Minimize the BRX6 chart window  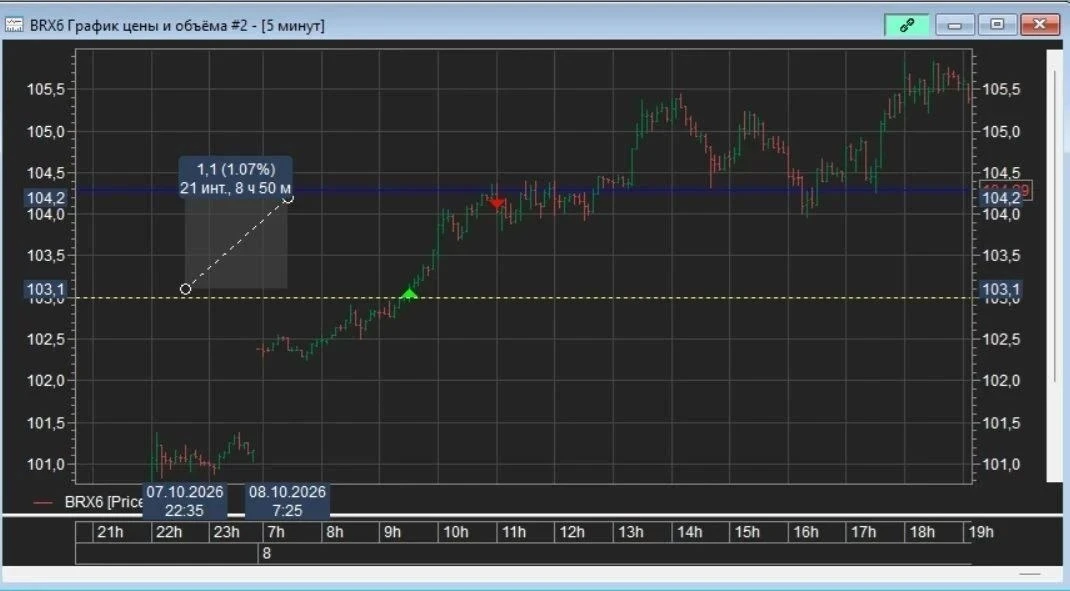coord(954,25)
